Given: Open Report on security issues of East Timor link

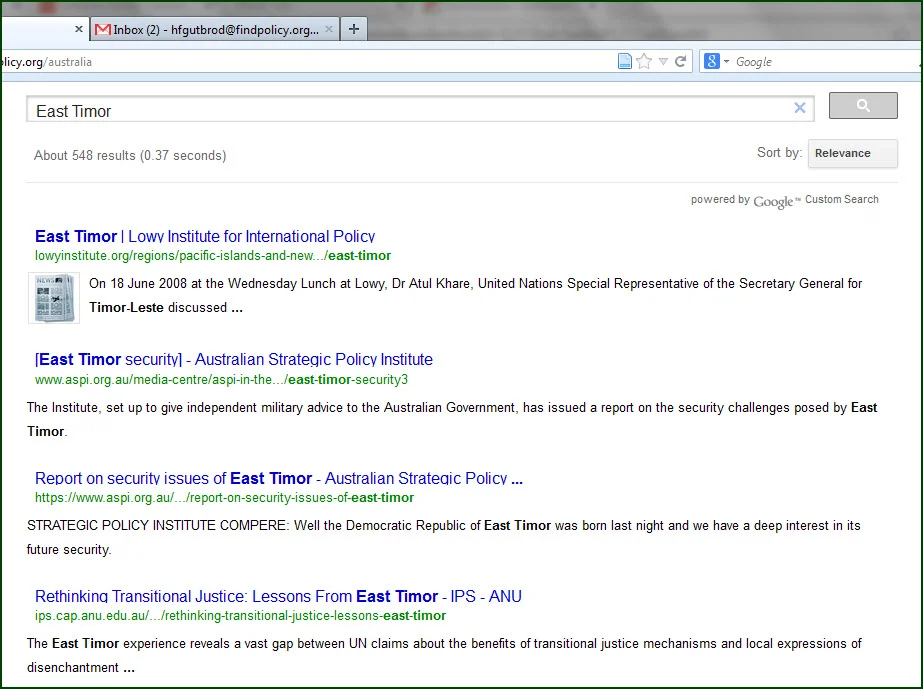Looking at the screenshot, I should (278, 478).
